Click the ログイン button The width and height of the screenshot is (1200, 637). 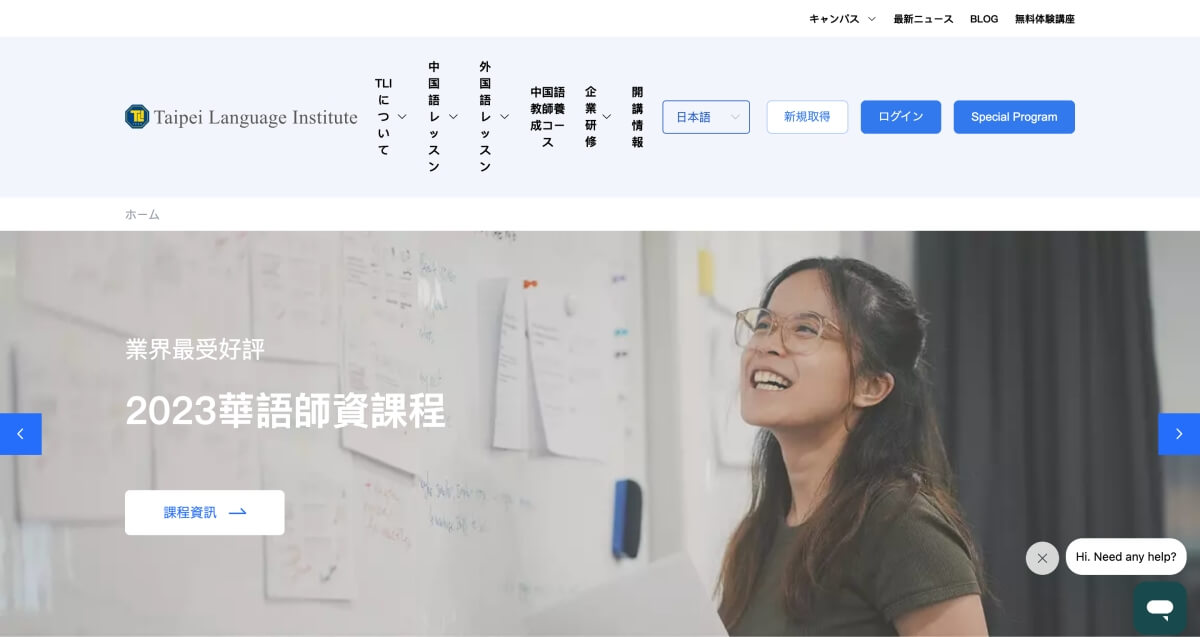pos(901,117)
